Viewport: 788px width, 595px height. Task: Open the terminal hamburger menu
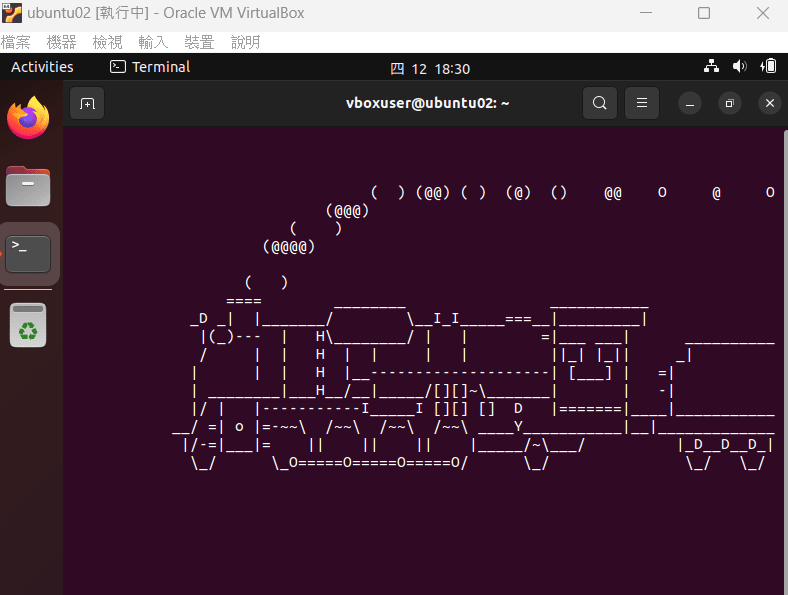point(642,103)
